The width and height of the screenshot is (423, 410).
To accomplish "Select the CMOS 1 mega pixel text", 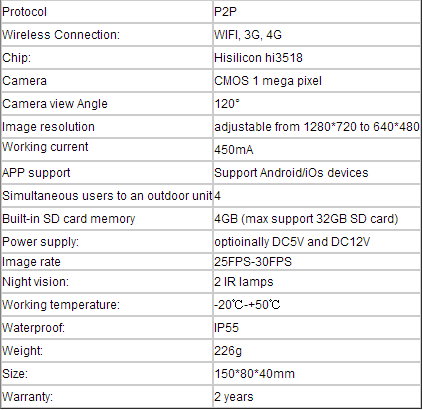I will point(268,81).
